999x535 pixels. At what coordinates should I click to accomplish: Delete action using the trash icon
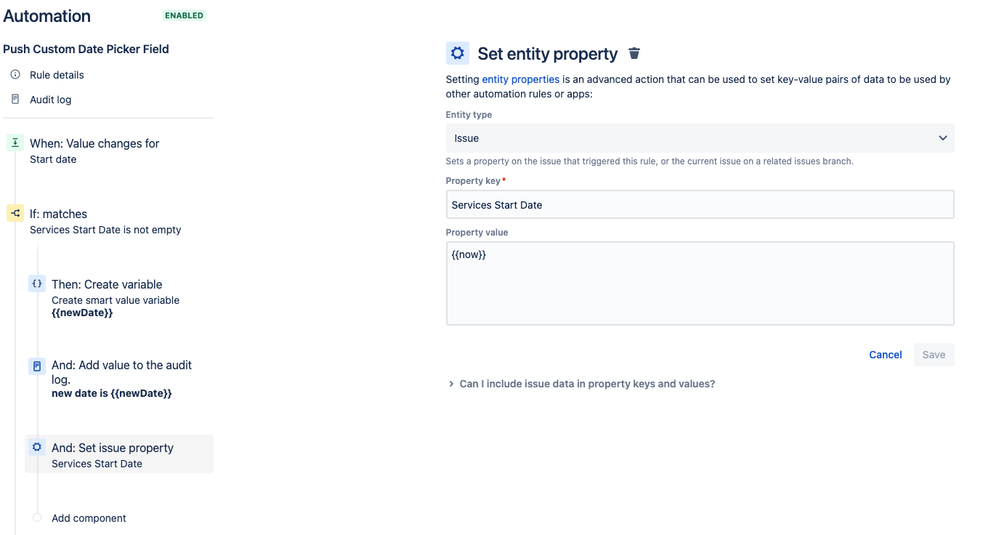634,54
